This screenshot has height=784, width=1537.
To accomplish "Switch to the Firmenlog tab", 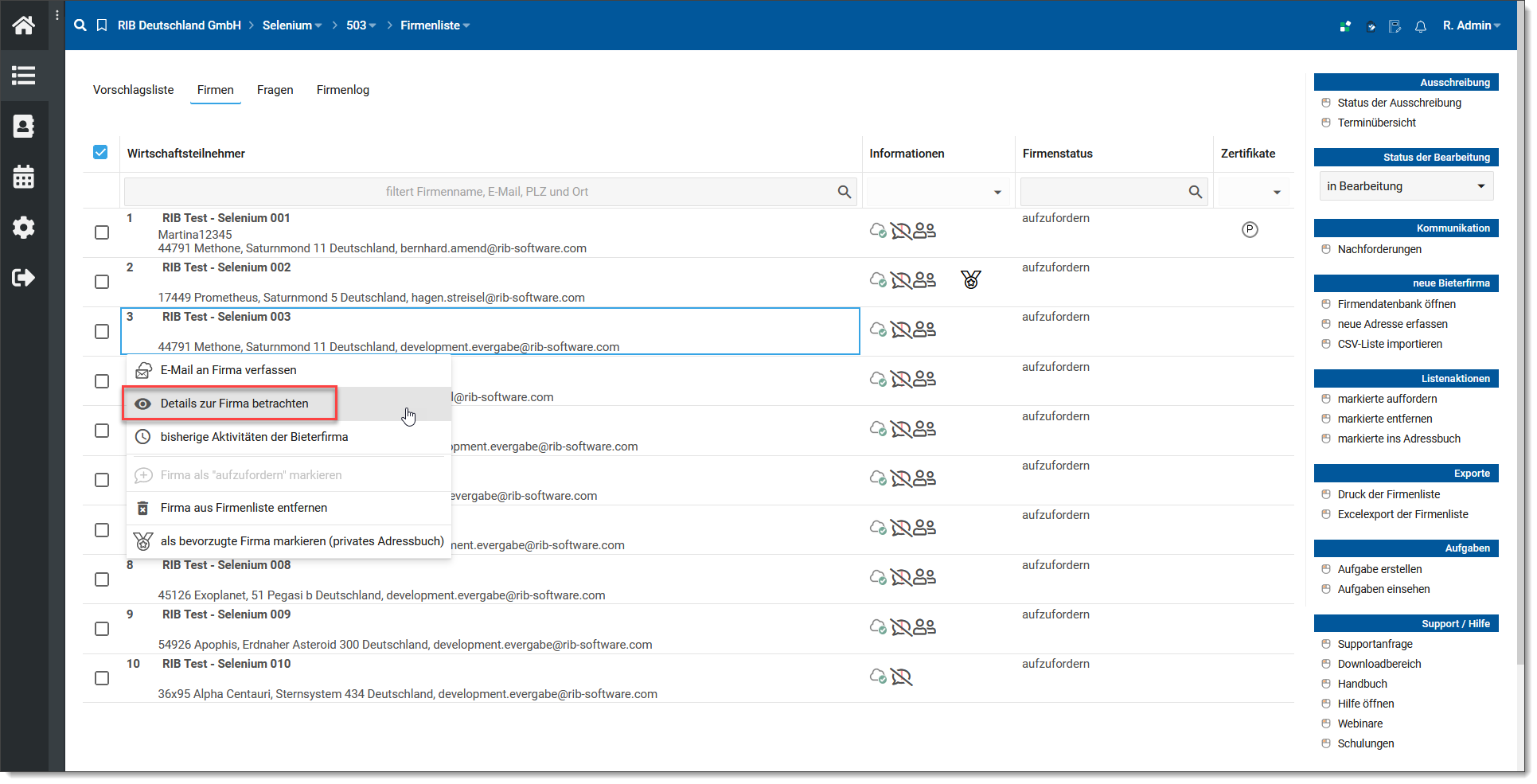I will [343, 90].
